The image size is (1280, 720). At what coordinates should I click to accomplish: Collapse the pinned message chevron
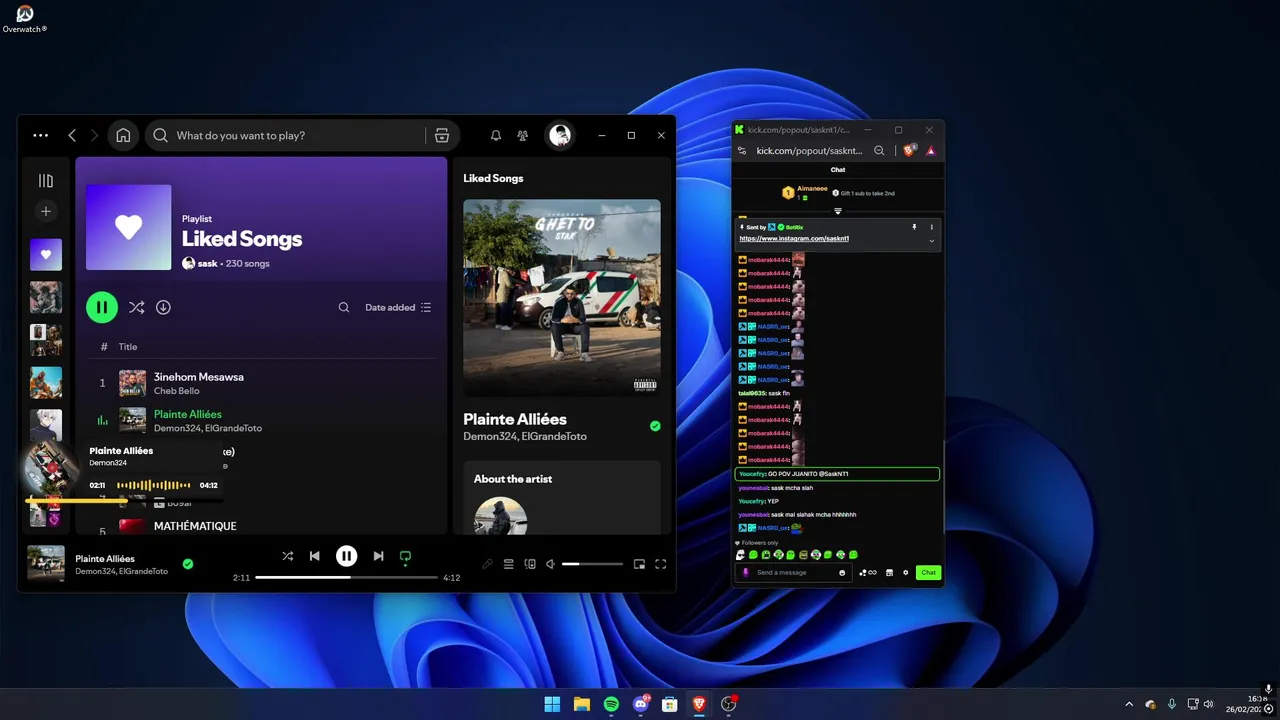point(932,240)
